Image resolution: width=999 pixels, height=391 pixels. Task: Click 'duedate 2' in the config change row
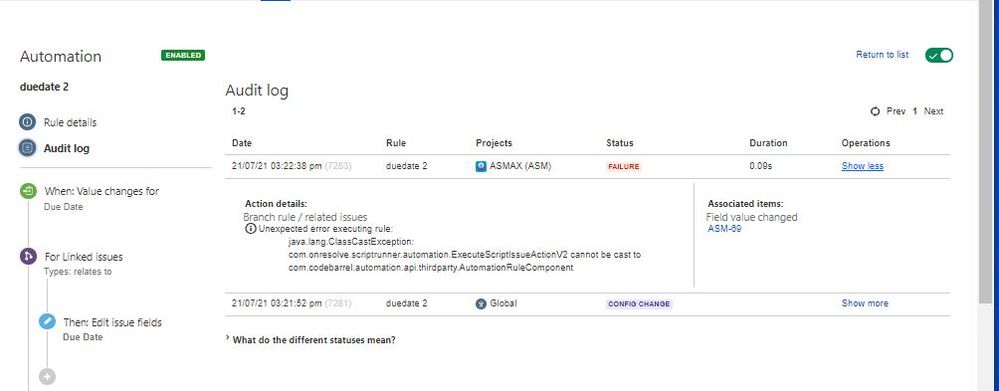point(406,303)
